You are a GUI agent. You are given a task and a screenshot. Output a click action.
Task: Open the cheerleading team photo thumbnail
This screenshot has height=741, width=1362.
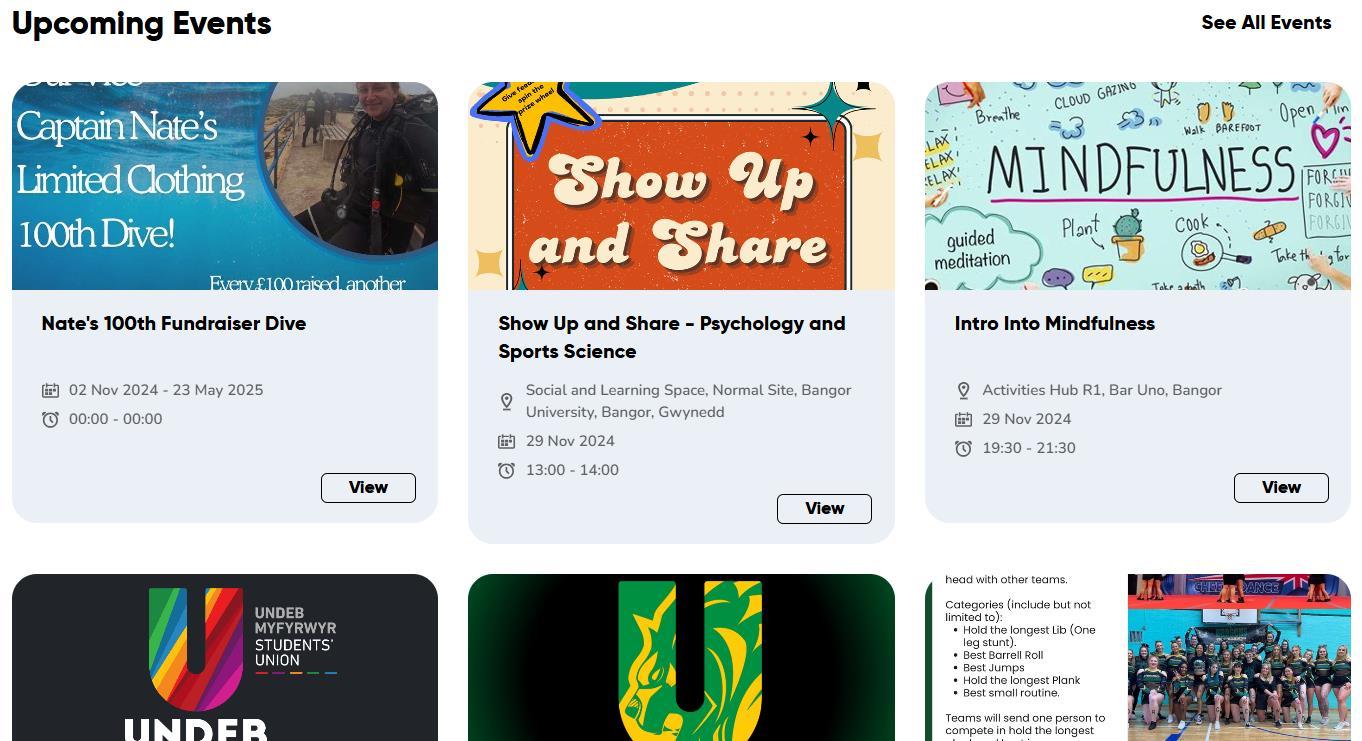(x=1138, y=657)
